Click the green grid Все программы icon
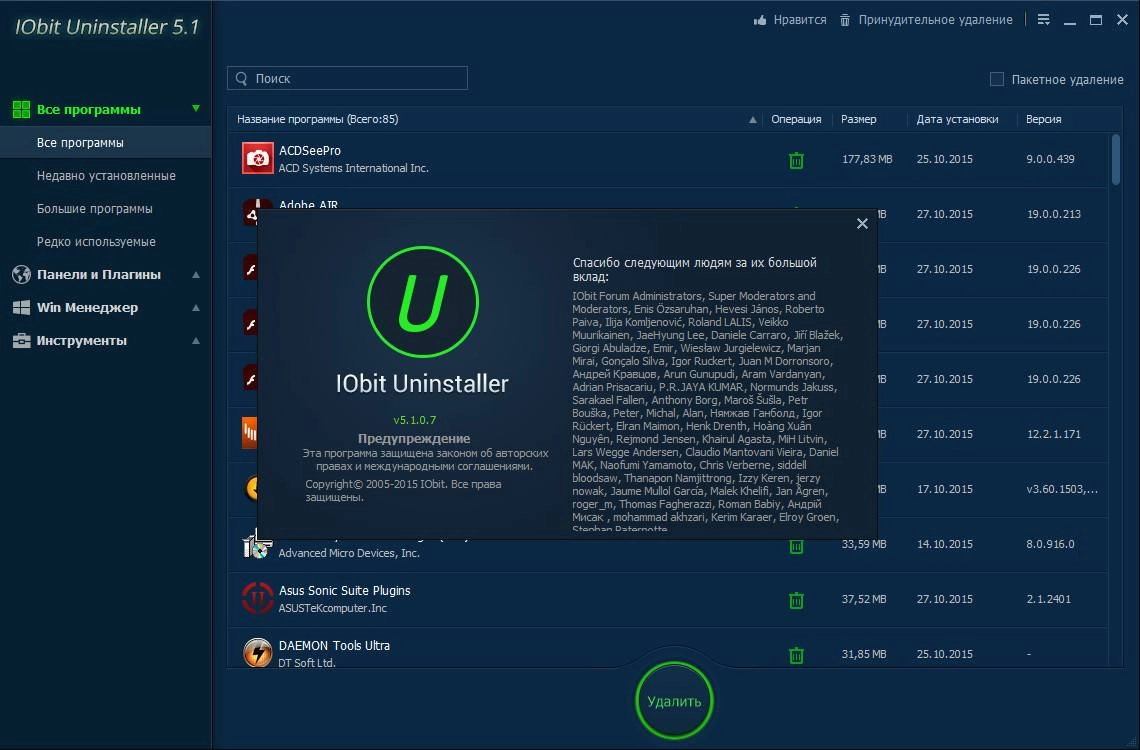The height and width of the screenshot is (750, 1140). click(21, 110)
